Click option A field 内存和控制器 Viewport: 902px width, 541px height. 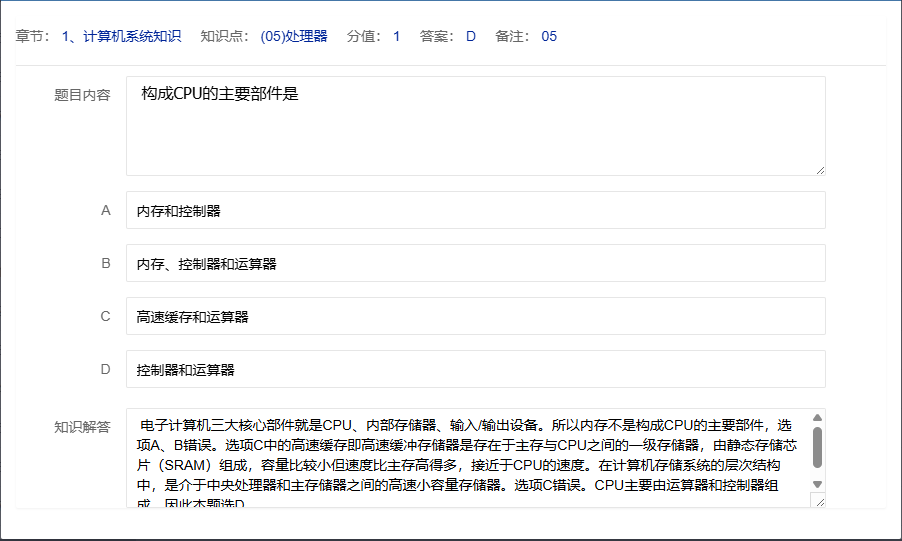coord(475,211)
